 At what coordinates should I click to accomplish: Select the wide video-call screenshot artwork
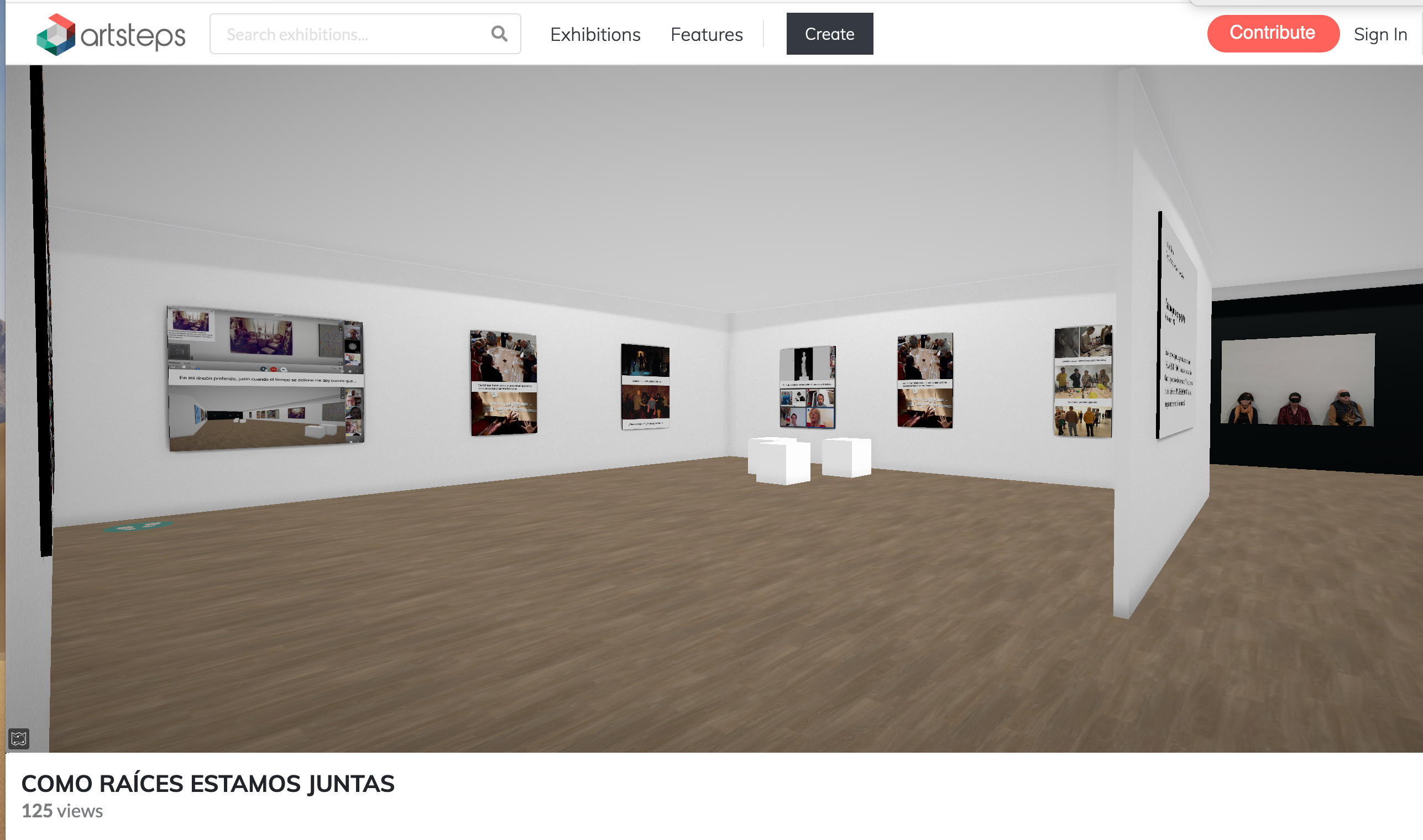[x=265, y=379]
